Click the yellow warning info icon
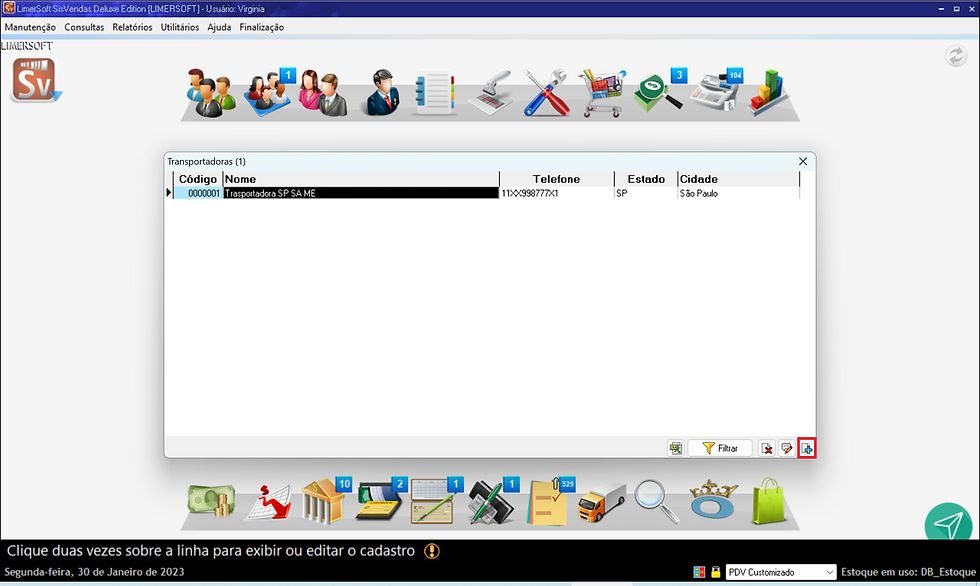This screenshot has width=980, height=586. point(432,551)
